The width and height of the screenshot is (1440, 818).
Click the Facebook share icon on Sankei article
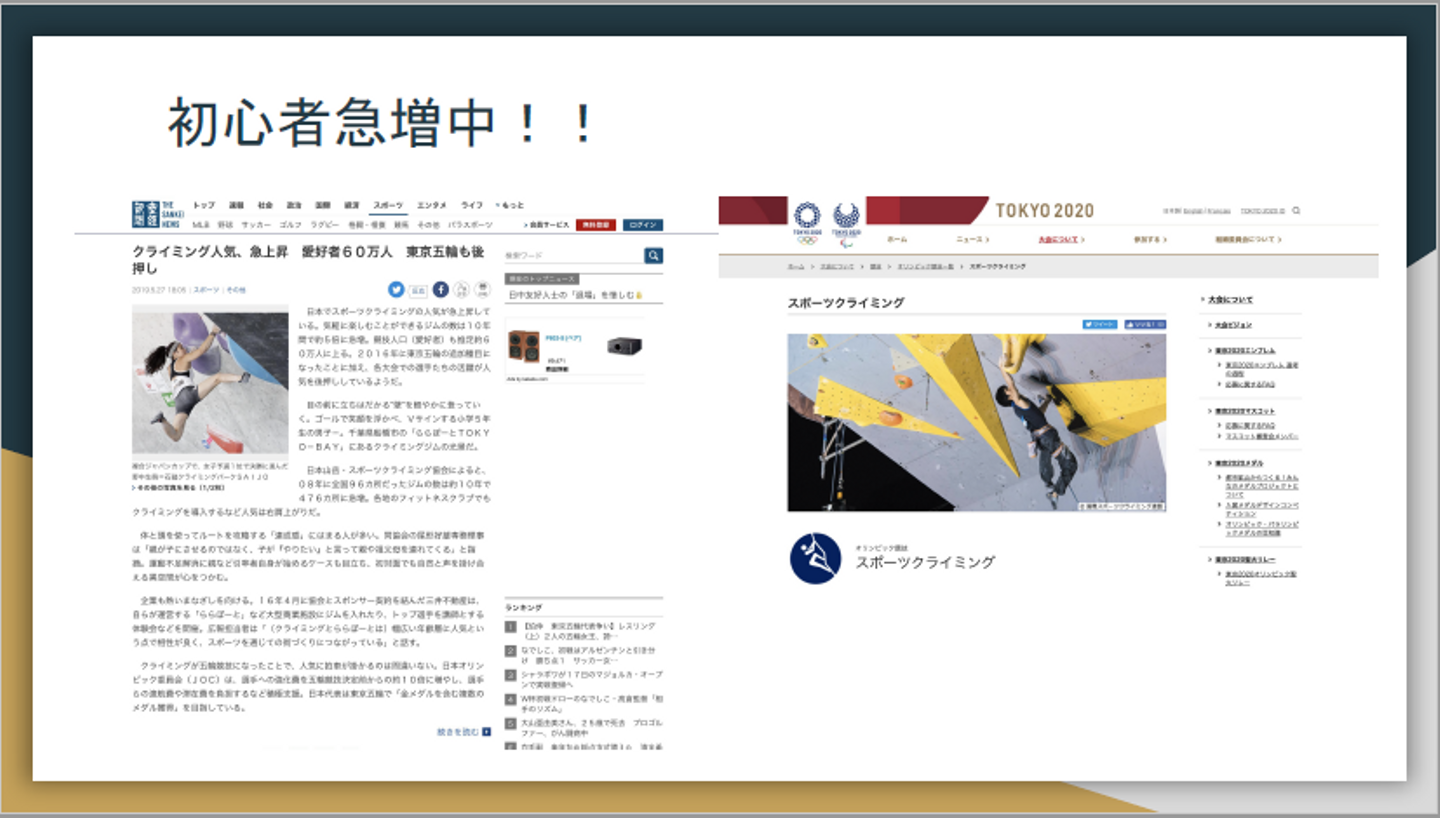[441, 290]
